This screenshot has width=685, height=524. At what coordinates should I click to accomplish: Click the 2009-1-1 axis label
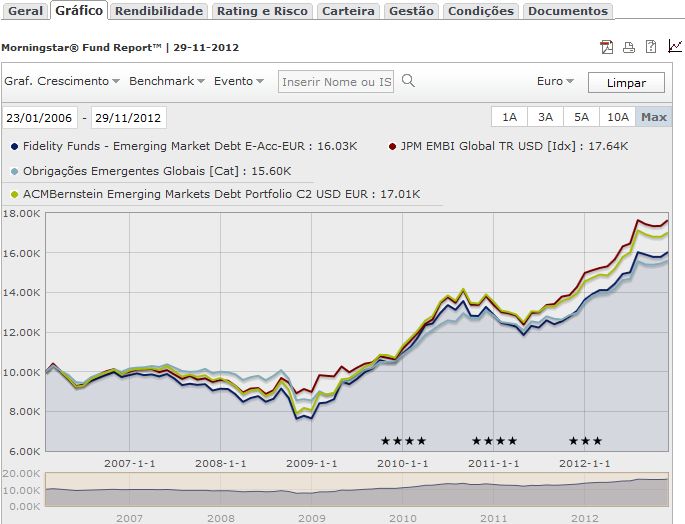pyautogui.click(x=311, y=463)
